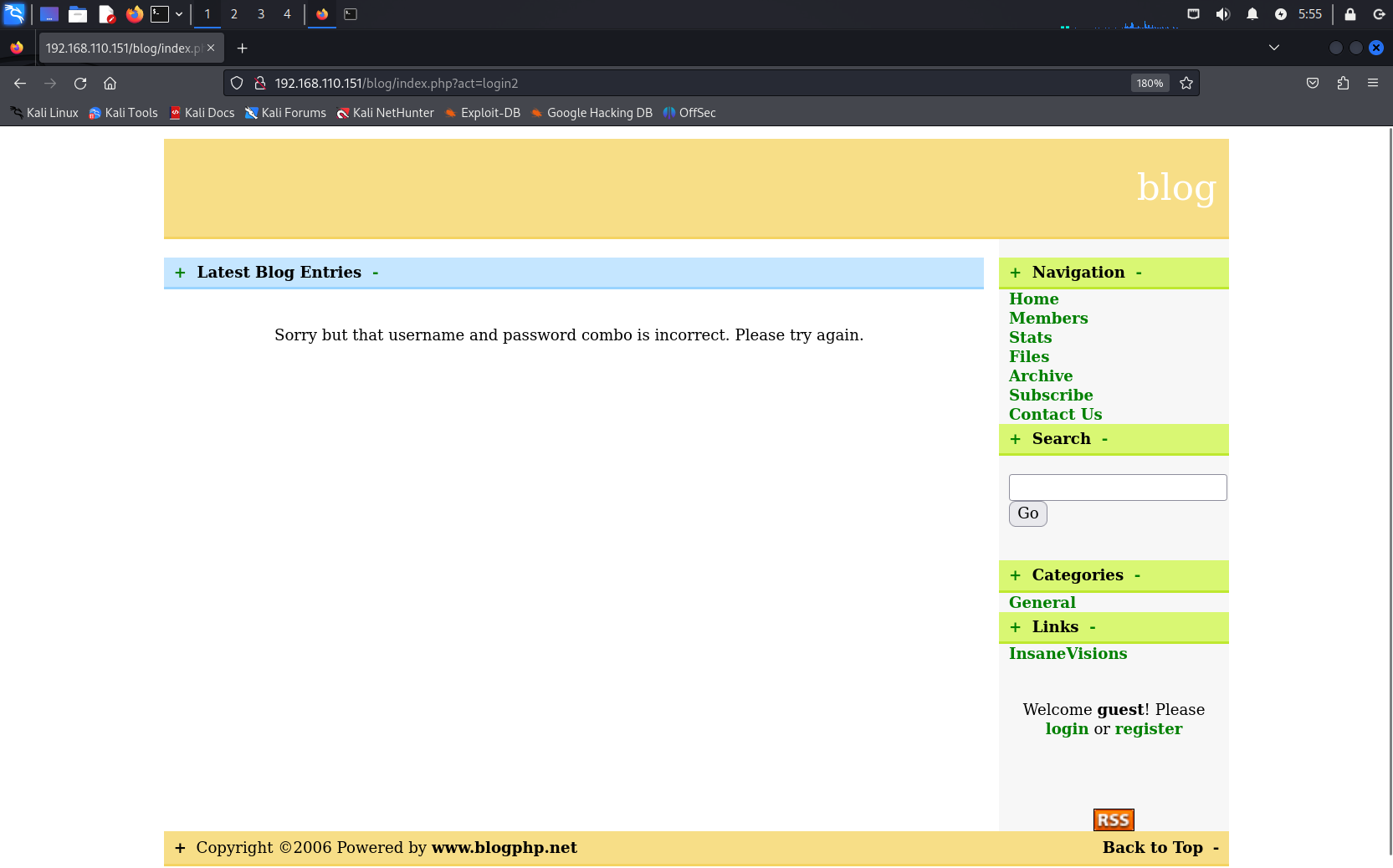This screenshot has width=1393, height=868.
Task: Open the Kali Forums bookmark
Action: click(285, 113)
